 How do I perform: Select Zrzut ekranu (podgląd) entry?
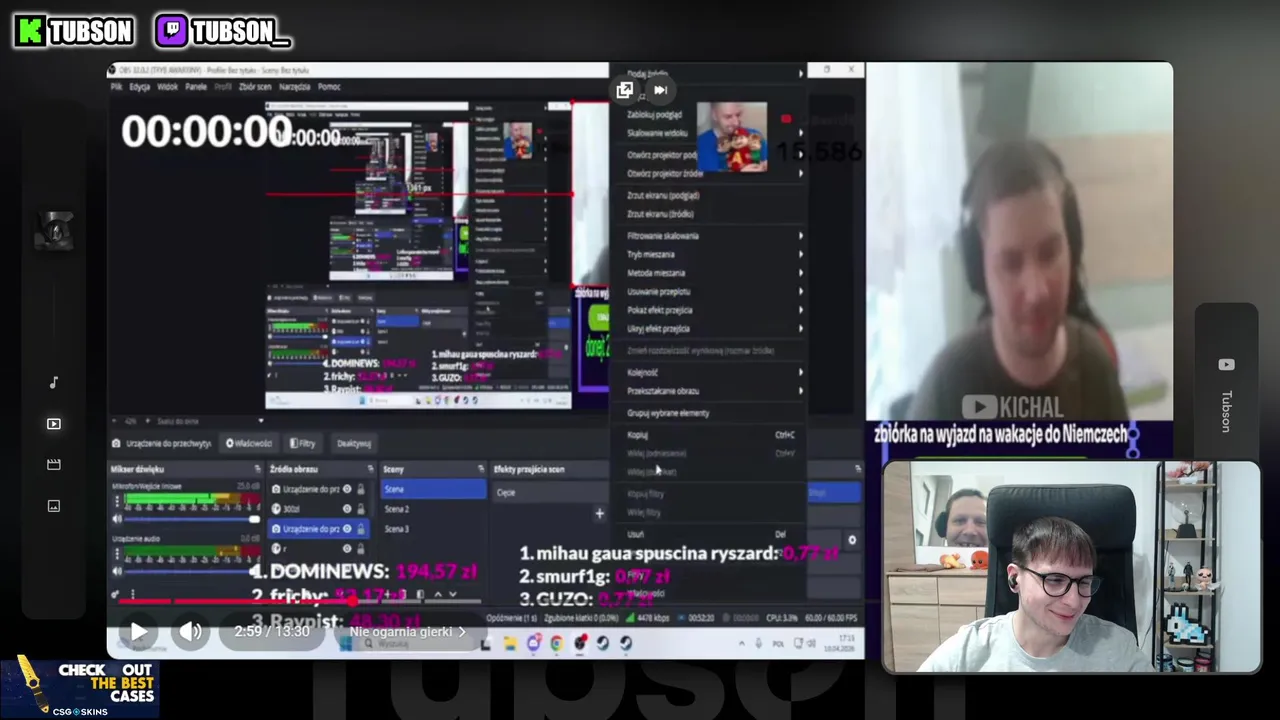point(708,195)
